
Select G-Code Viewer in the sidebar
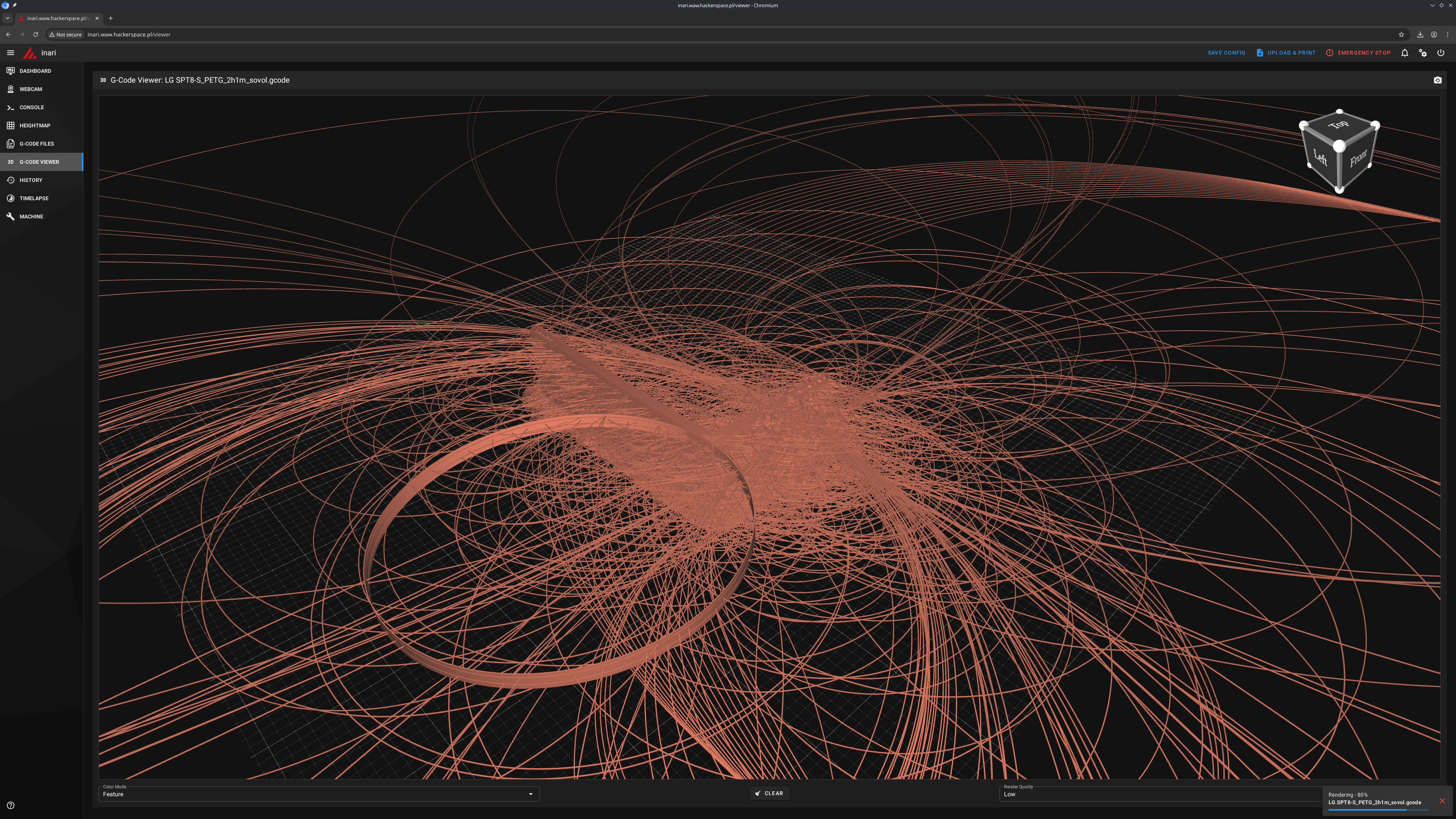click(42, 162)
